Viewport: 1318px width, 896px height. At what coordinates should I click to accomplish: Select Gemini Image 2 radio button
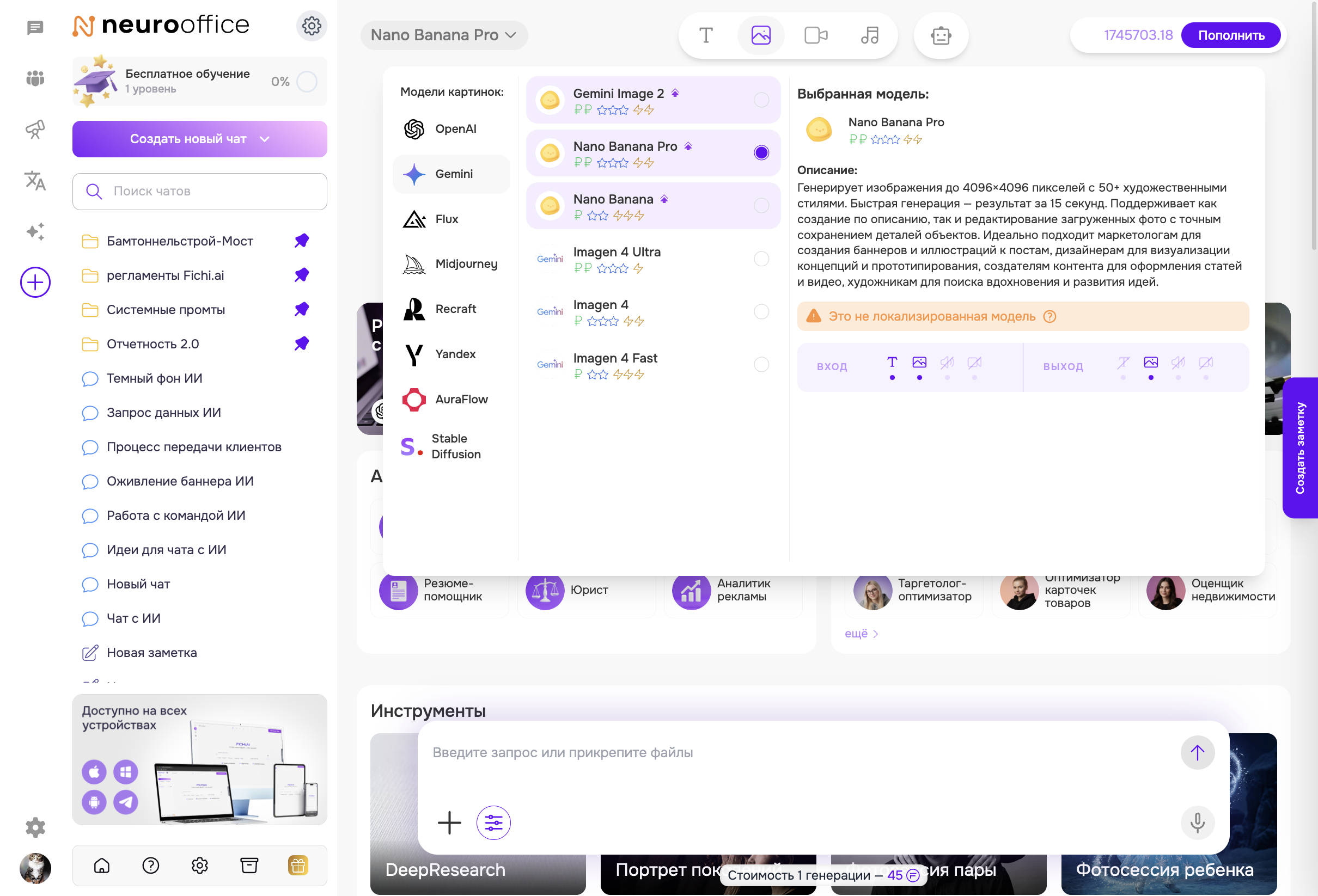coord(761,100)
